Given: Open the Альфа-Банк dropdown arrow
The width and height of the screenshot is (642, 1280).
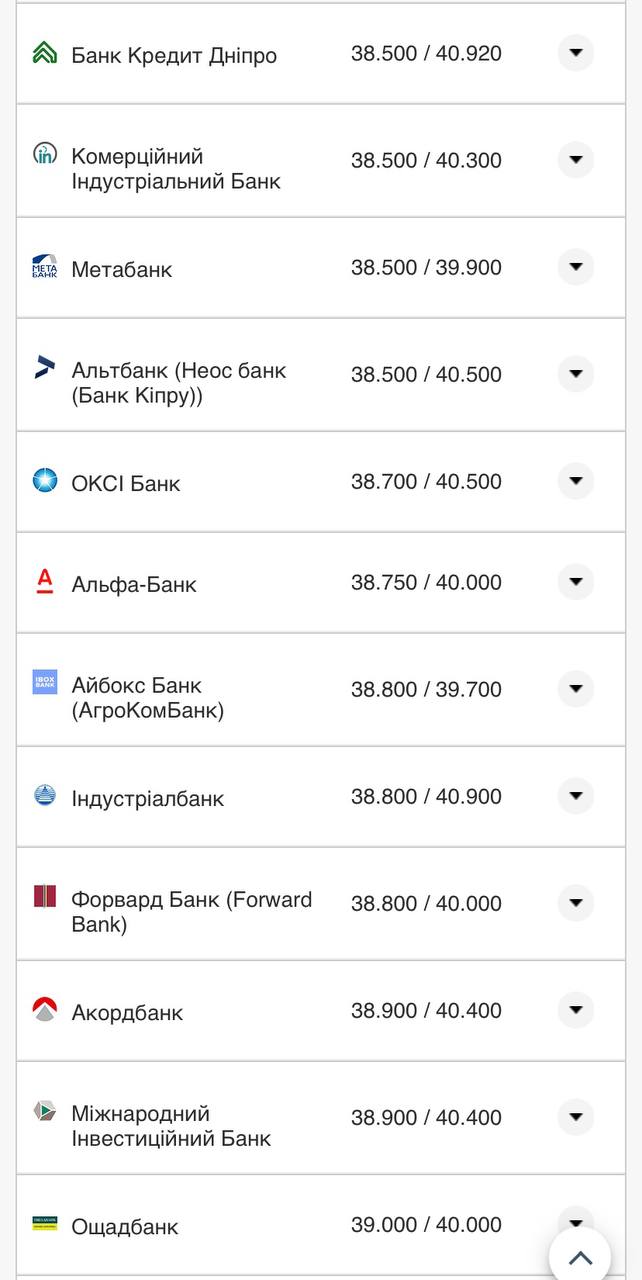Looking at the screenshot, I should (x=575, y=583).
